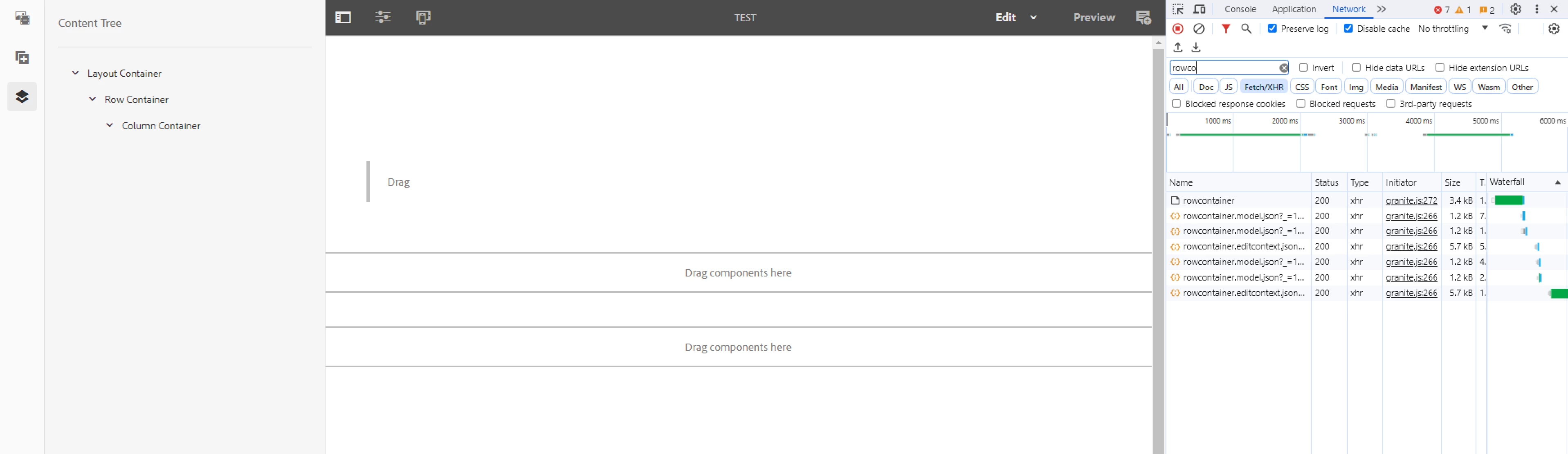
Task: Click the rowco filter text field
Action: (x=1224, y=67)
